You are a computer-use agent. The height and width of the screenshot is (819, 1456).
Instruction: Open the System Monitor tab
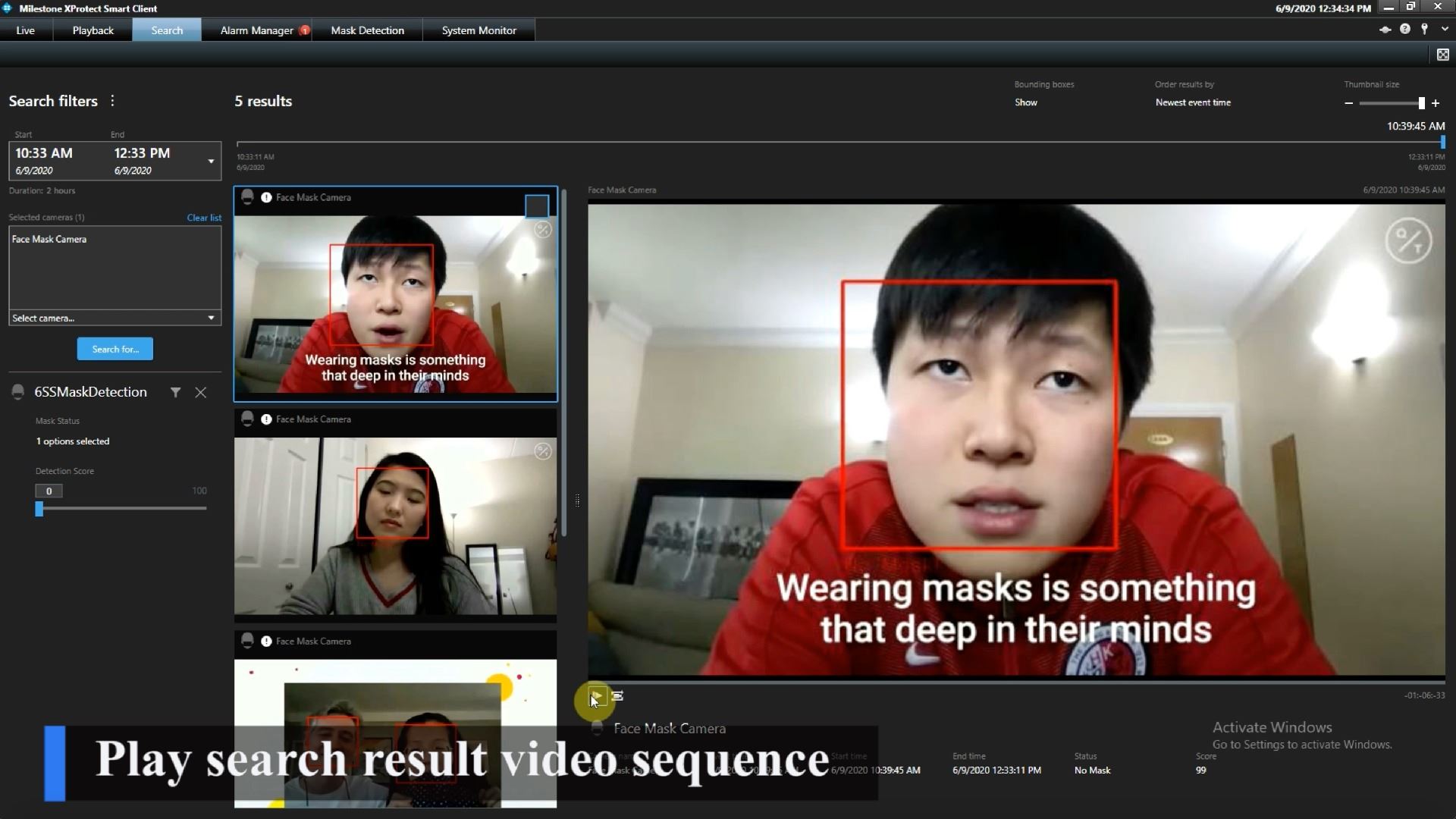(479, 30)
